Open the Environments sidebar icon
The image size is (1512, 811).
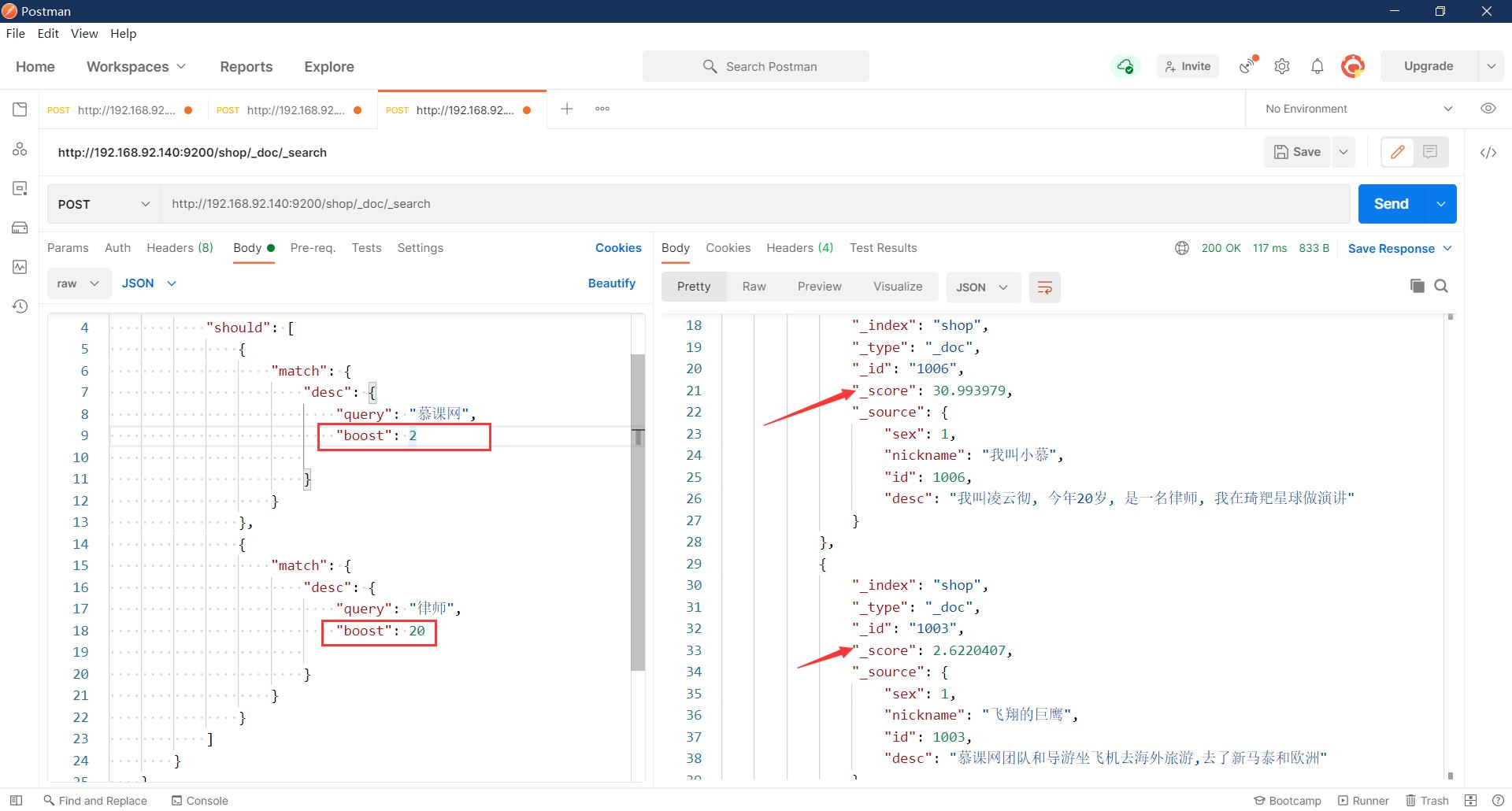[20, 188]
